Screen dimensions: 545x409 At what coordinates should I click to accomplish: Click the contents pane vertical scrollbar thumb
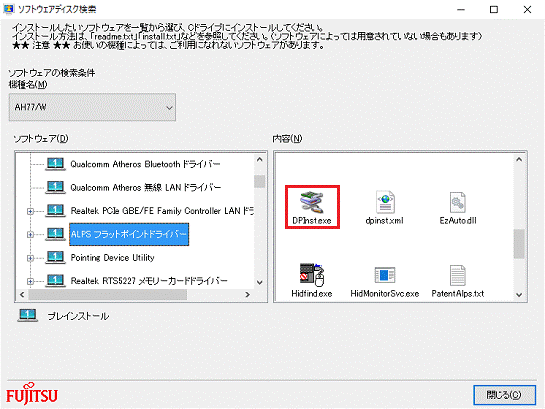(x=519, y=244)
